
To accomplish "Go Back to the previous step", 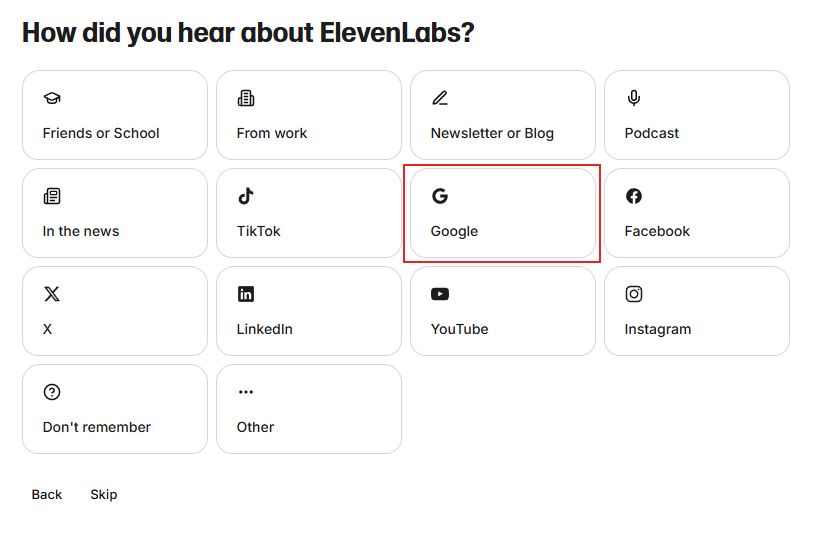I will tap(47, 495).
